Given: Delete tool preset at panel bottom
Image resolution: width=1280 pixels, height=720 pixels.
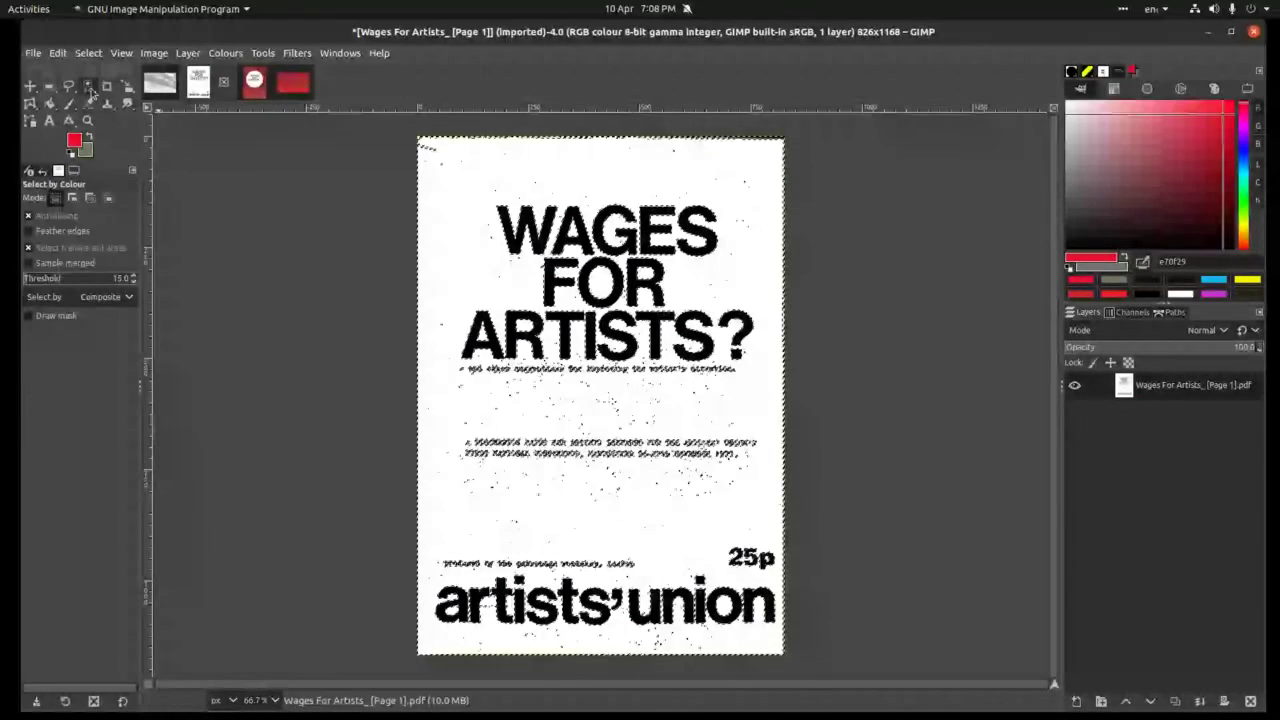Looking at the screenshot, I should [x=94, y=701].
